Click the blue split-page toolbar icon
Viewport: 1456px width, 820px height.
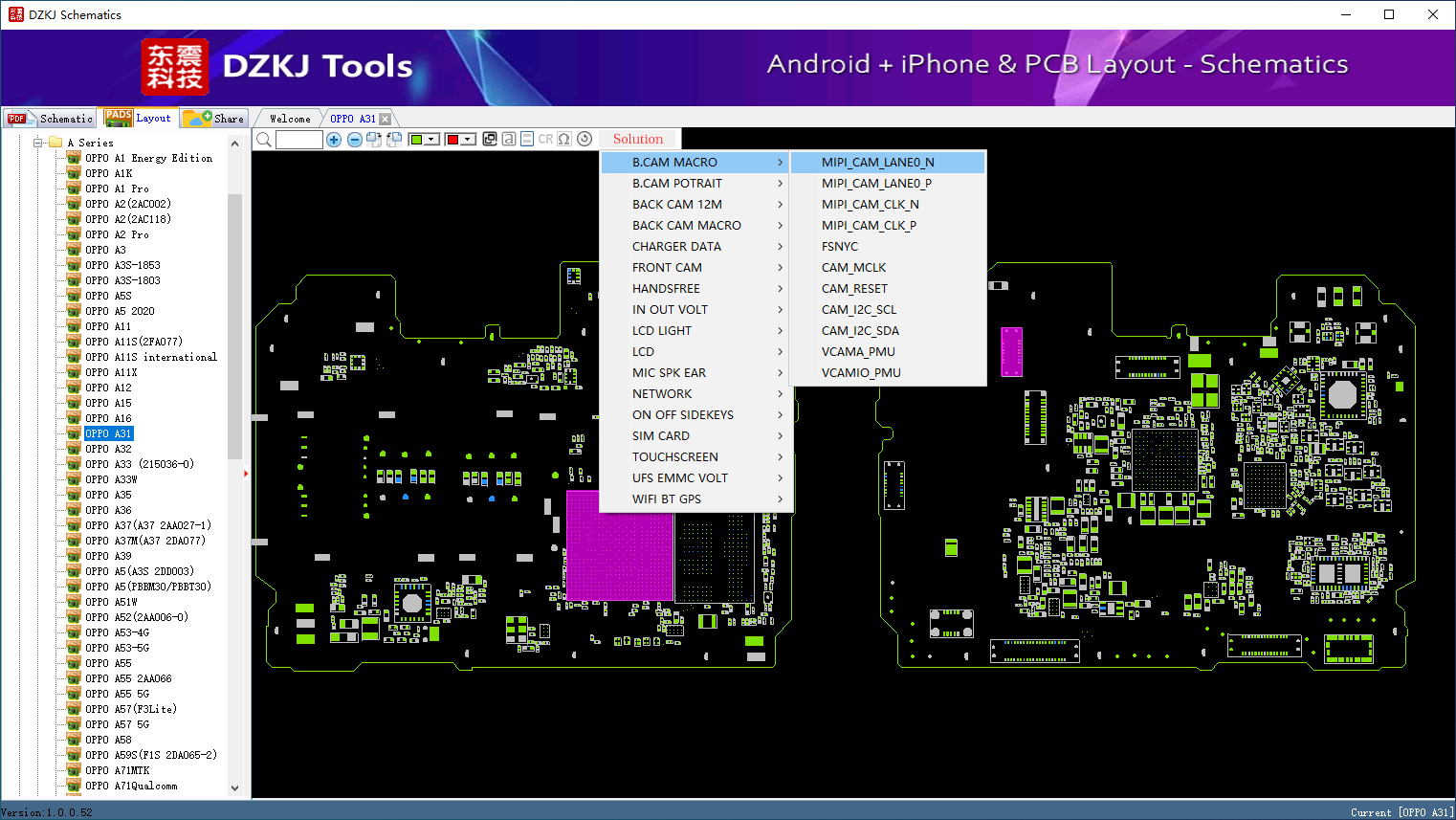(527, 139)
